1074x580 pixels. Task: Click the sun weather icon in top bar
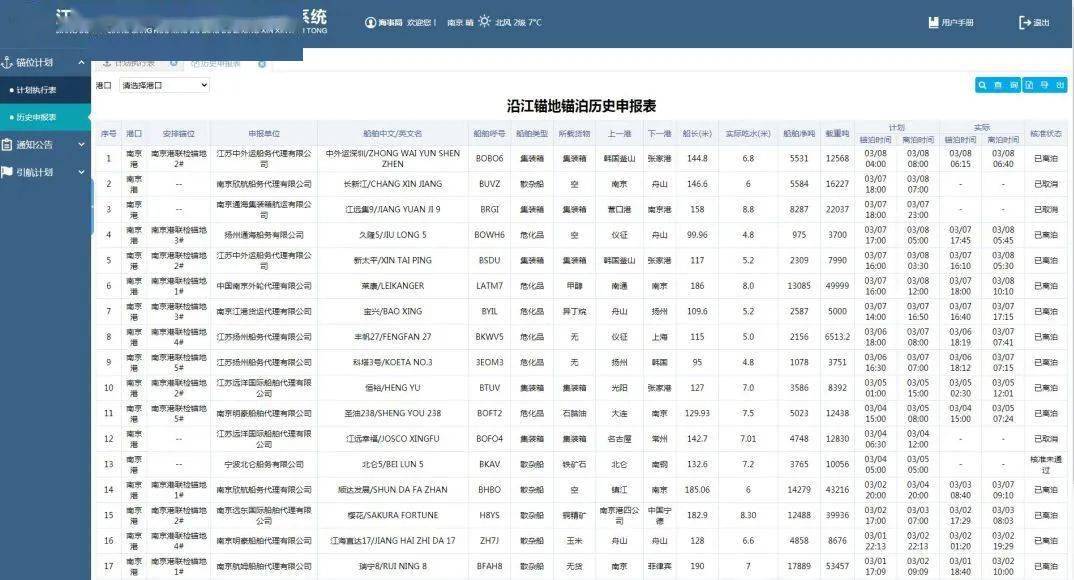[484, 21]
